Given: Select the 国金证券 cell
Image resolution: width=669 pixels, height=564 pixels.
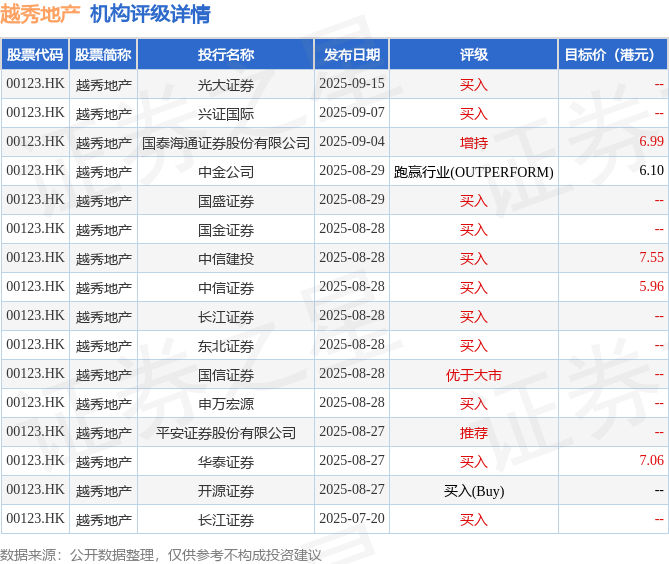Looking at the screenshot, I should [226, 230].
